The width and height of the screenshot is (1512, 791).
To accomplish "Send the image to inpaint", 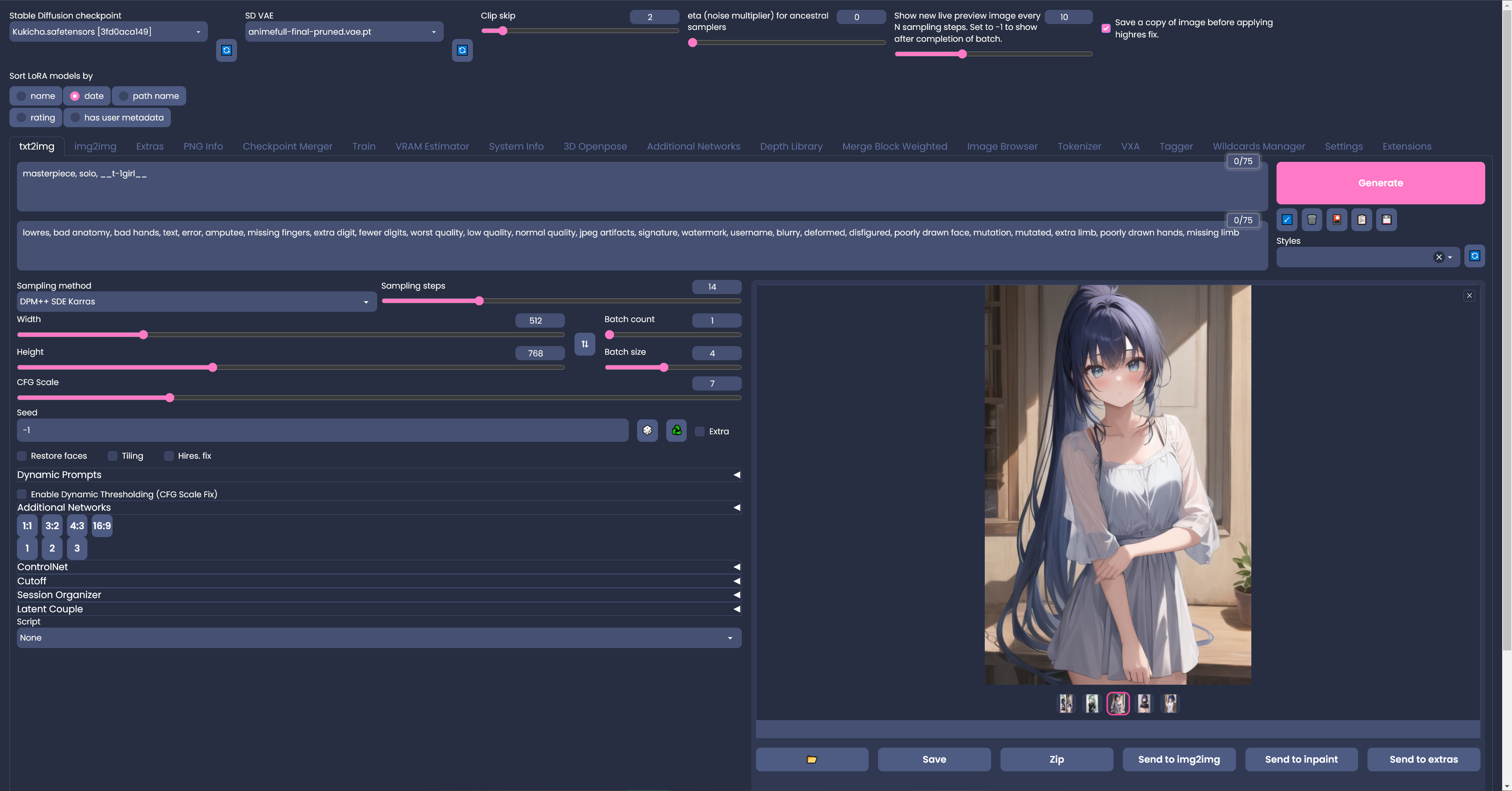I will point(1301,759).
